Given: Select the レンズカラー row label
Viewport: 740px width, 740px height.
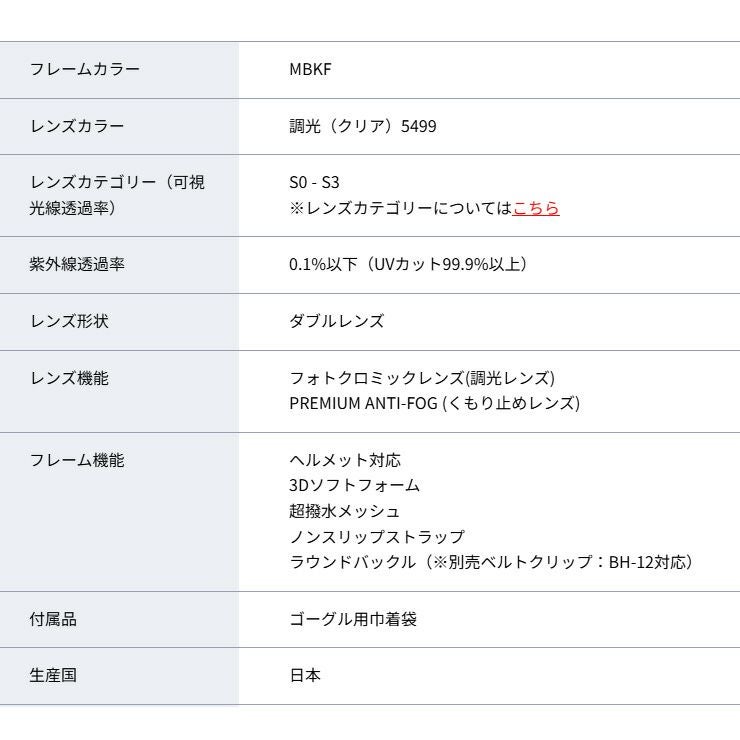Looking at the screenshot, I should click(77, 127).
